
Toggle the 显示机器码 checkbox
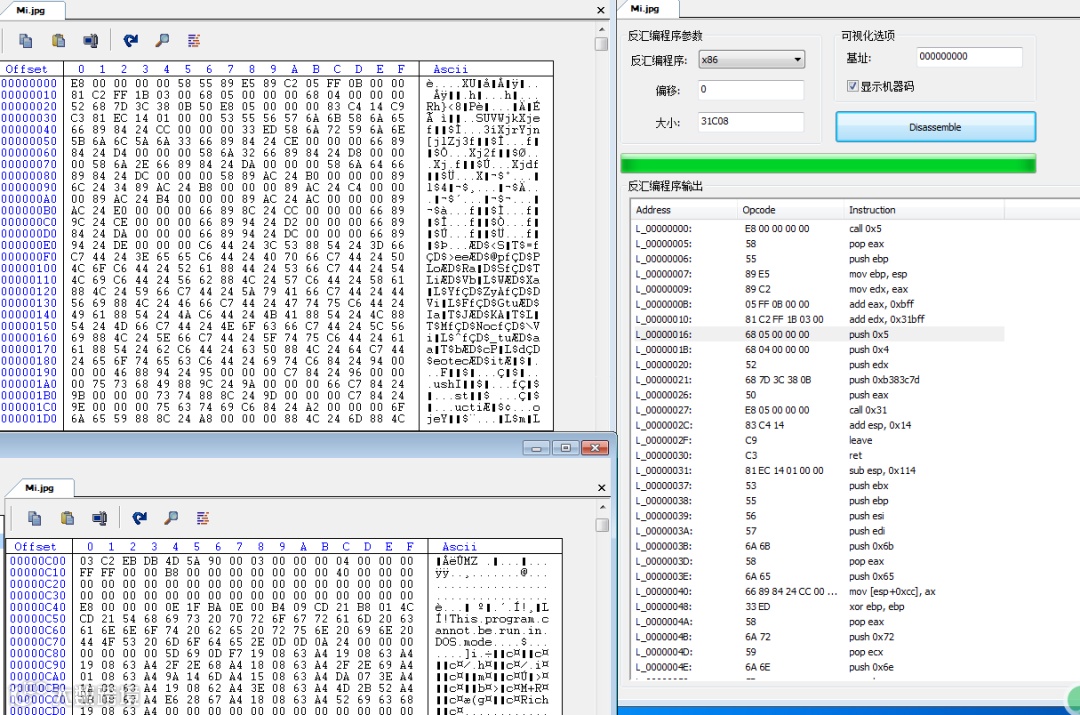pos(853,86)
